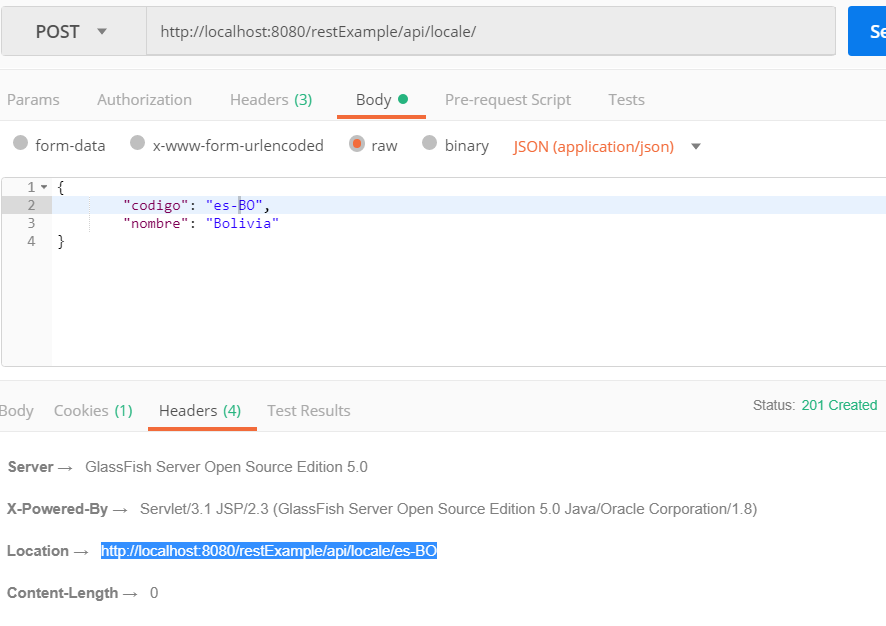The width and height of the screenshot is (886, 626).
Task: Select the request Body tab
Action: (381, 100)
